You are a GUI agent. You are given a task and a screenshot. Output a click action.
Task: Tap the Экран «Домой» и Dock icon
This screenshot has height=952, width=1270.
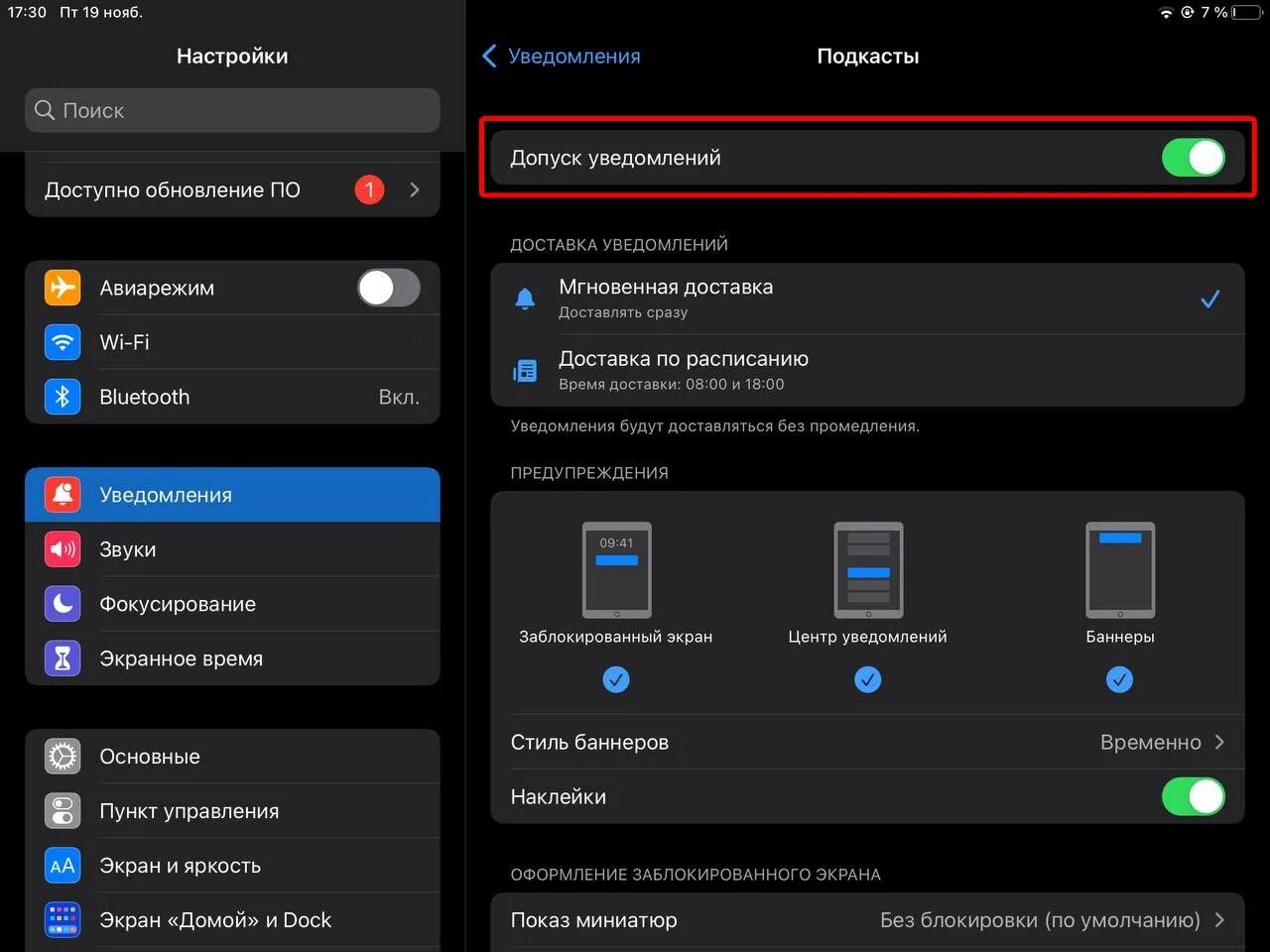coord(63,920)
